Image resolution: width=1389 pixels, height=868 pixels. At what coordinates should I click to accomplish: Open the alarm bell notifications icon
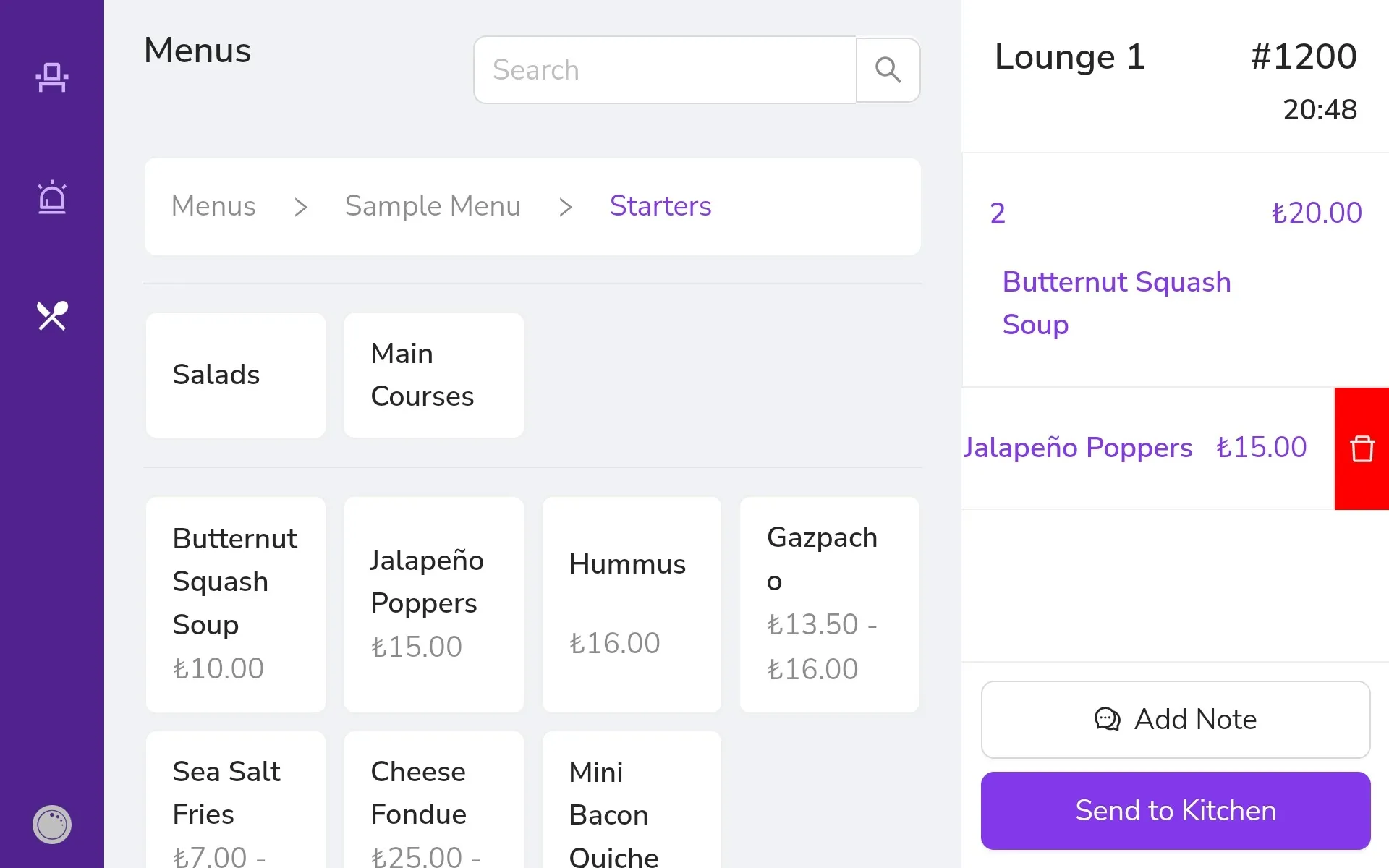pyautogui.click(x=52, y=197)
